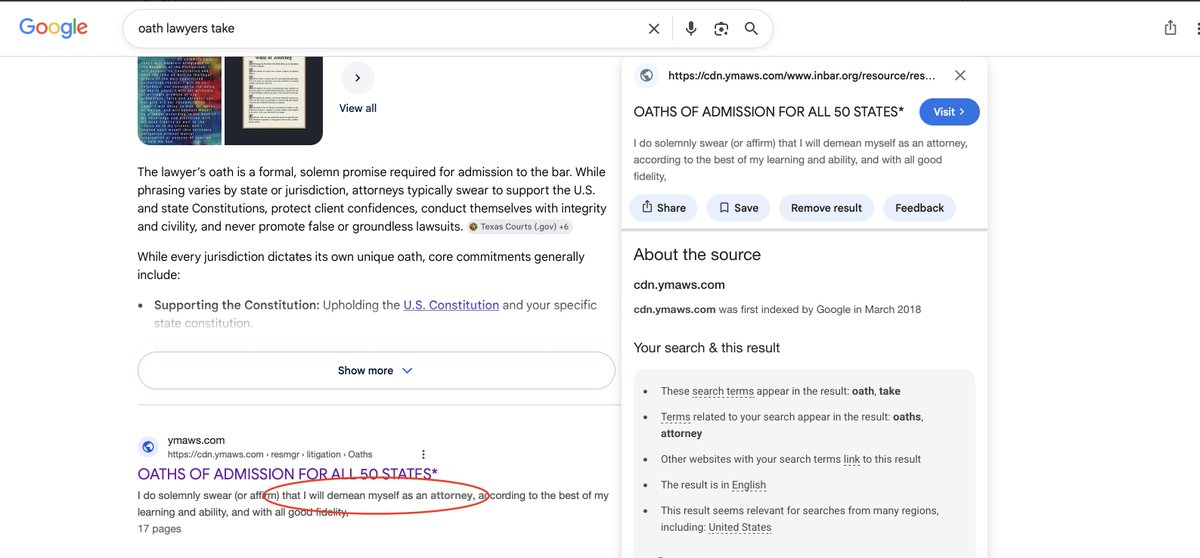Start voice search with microphone icon
The height and width of the screenshot is (558, 1200).
click(x=690, y=28)
